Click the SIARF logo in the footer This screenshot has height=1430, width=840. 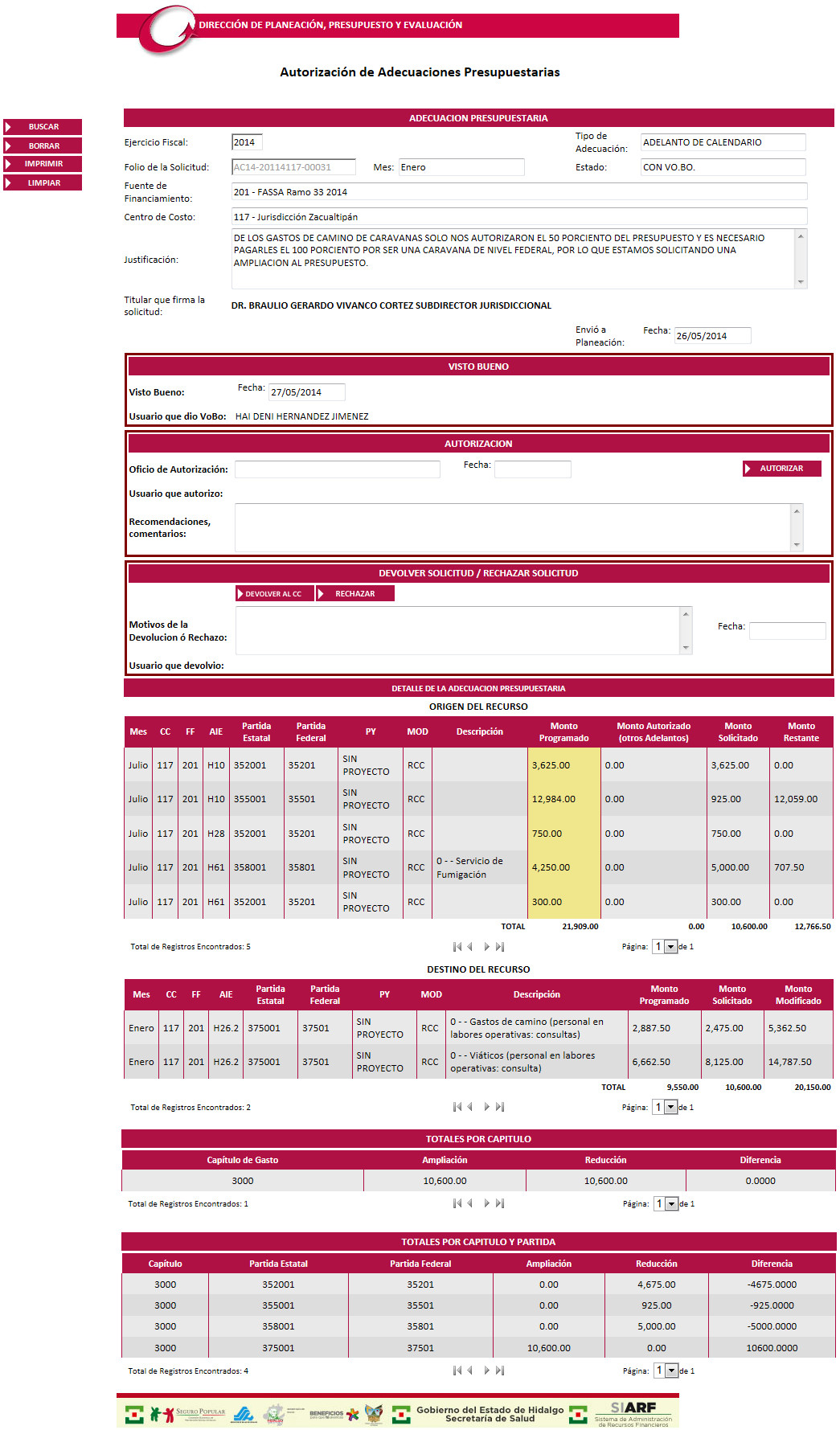tap(633, 1412)
